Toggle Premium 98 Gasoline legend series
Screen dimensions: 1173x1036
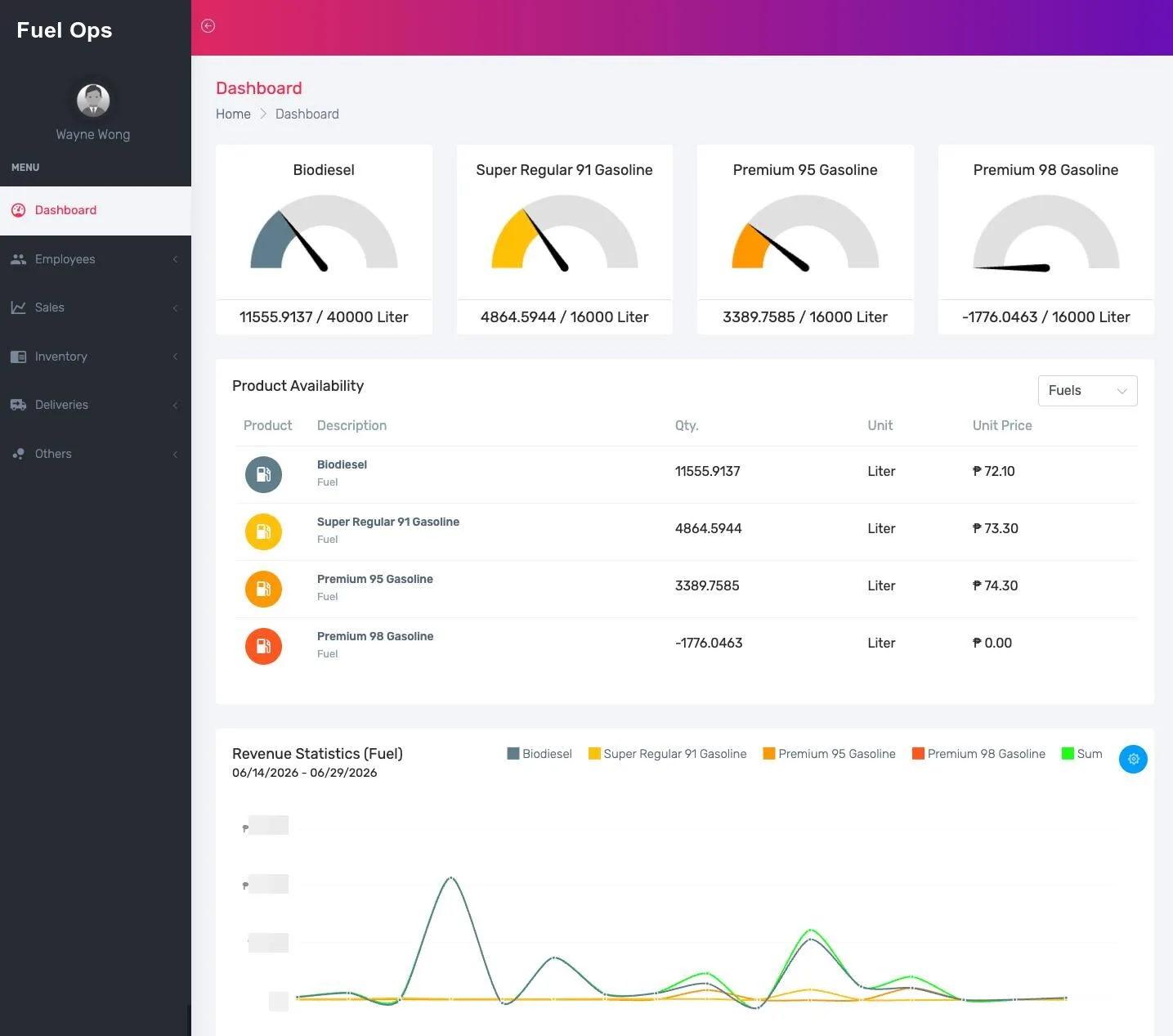pyautogui.click(x=978, y=754)
